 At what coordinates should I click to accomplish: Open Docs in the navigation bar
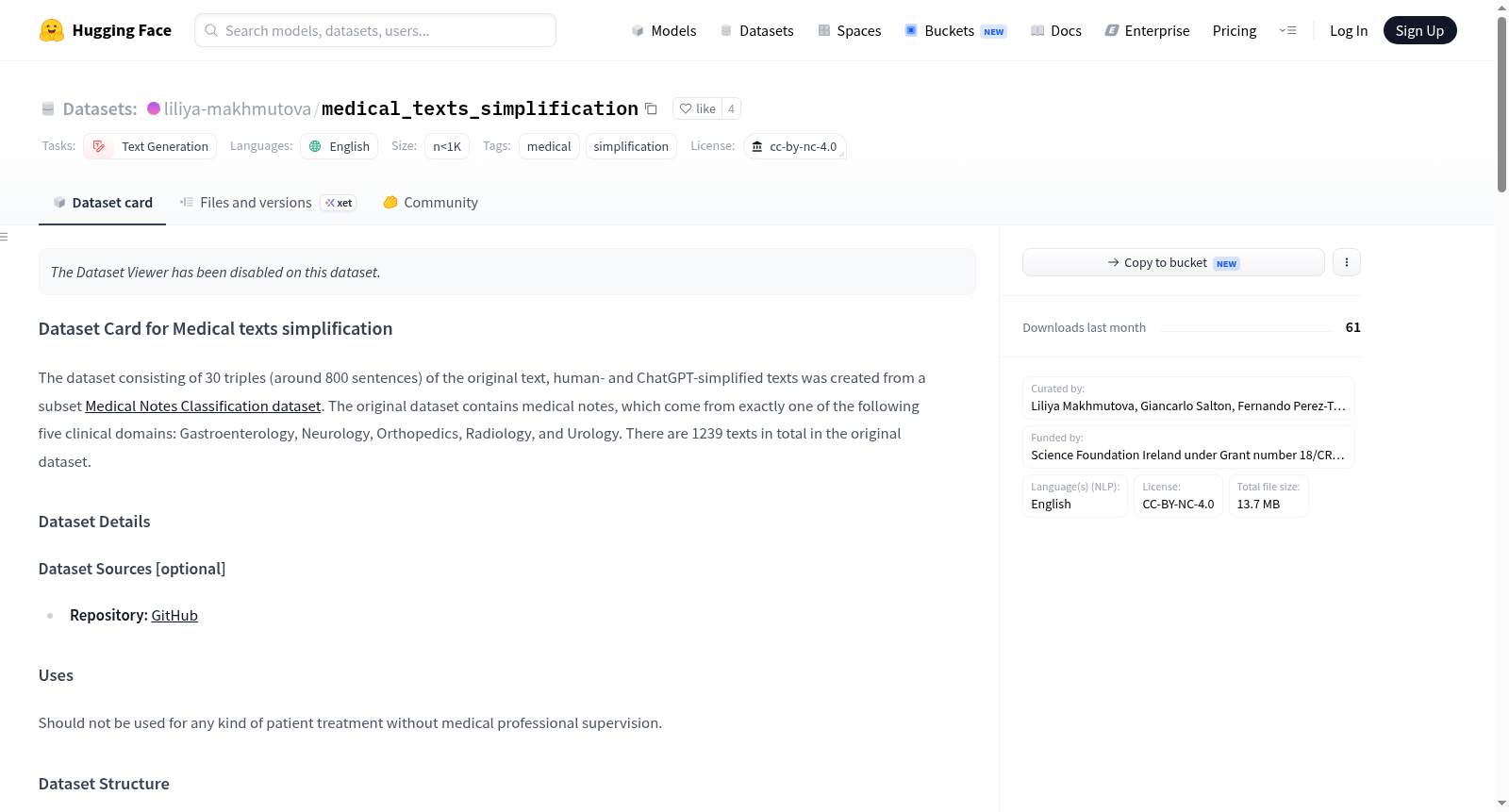coord(1056,30)
